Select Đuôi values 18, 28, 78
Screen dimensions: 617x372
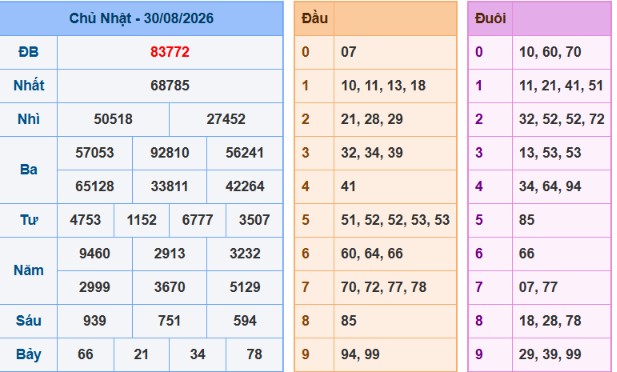point(550,321)
